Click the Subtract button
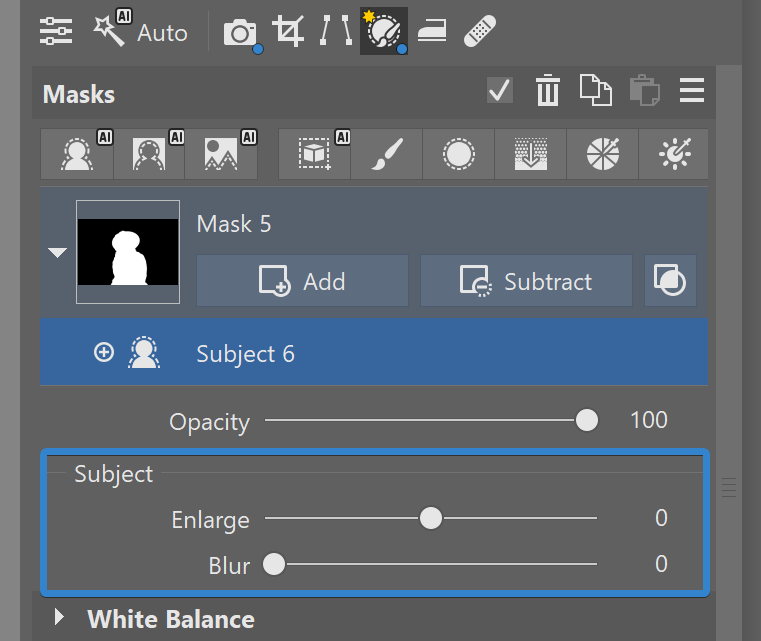Image resolution: width=761 pixels, height=641 pixels. coord(526,281)
